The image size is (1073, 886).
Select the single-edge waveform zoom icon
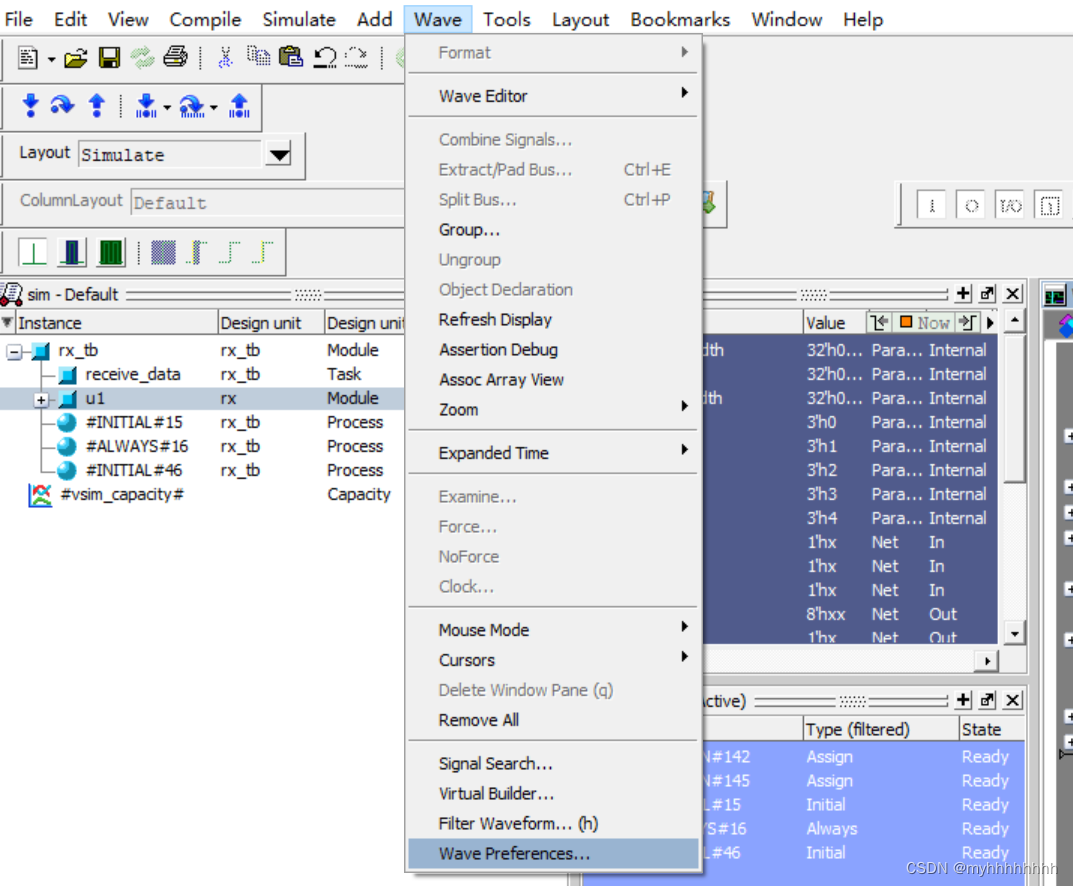point(33,252)
